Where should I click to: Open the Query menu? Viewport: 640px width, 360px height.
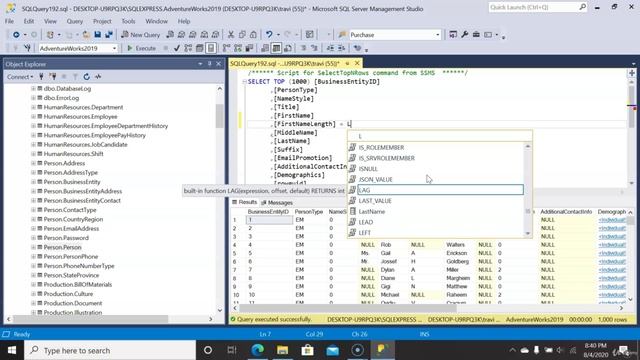click(75, 21)
